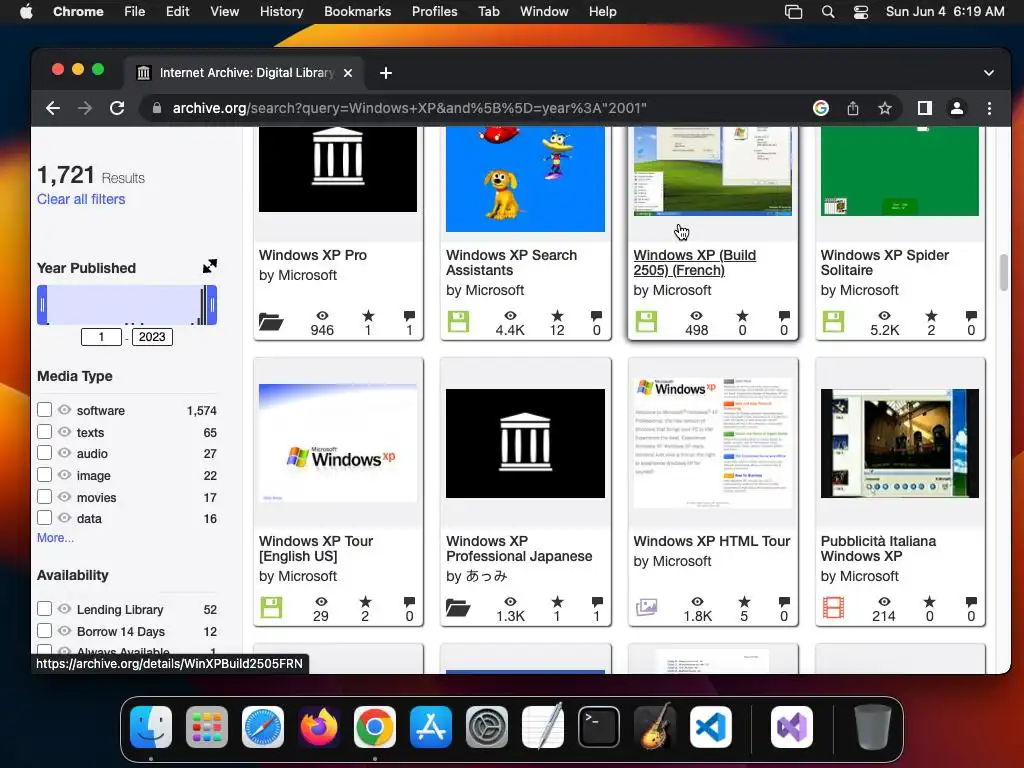1024x768 pixels.
Task: Check the texts media type filter
Action: (44, 432)
